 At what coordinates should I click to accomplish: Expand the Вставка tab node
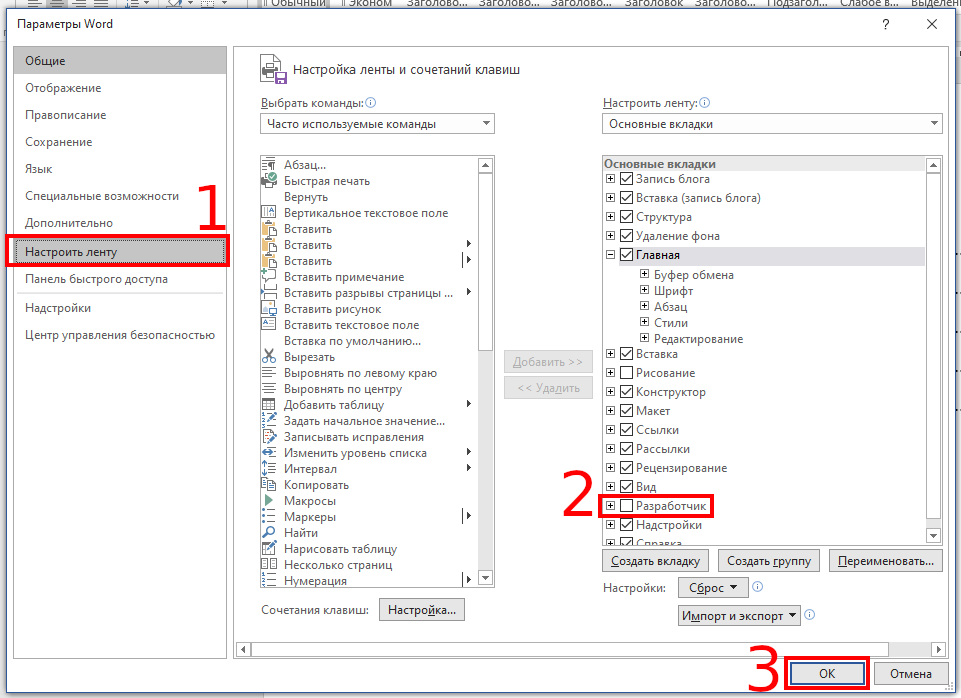pyautogui.click(x=610, y=354)
